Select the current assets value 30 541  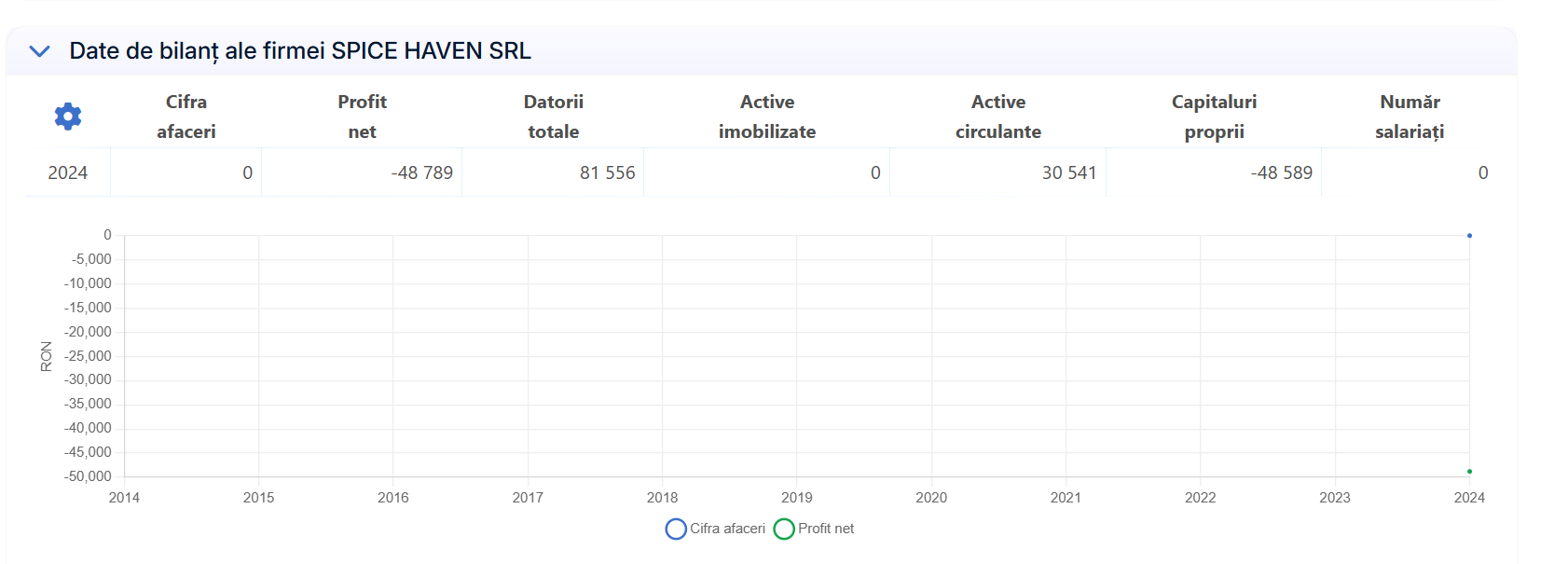[1068, 172]
